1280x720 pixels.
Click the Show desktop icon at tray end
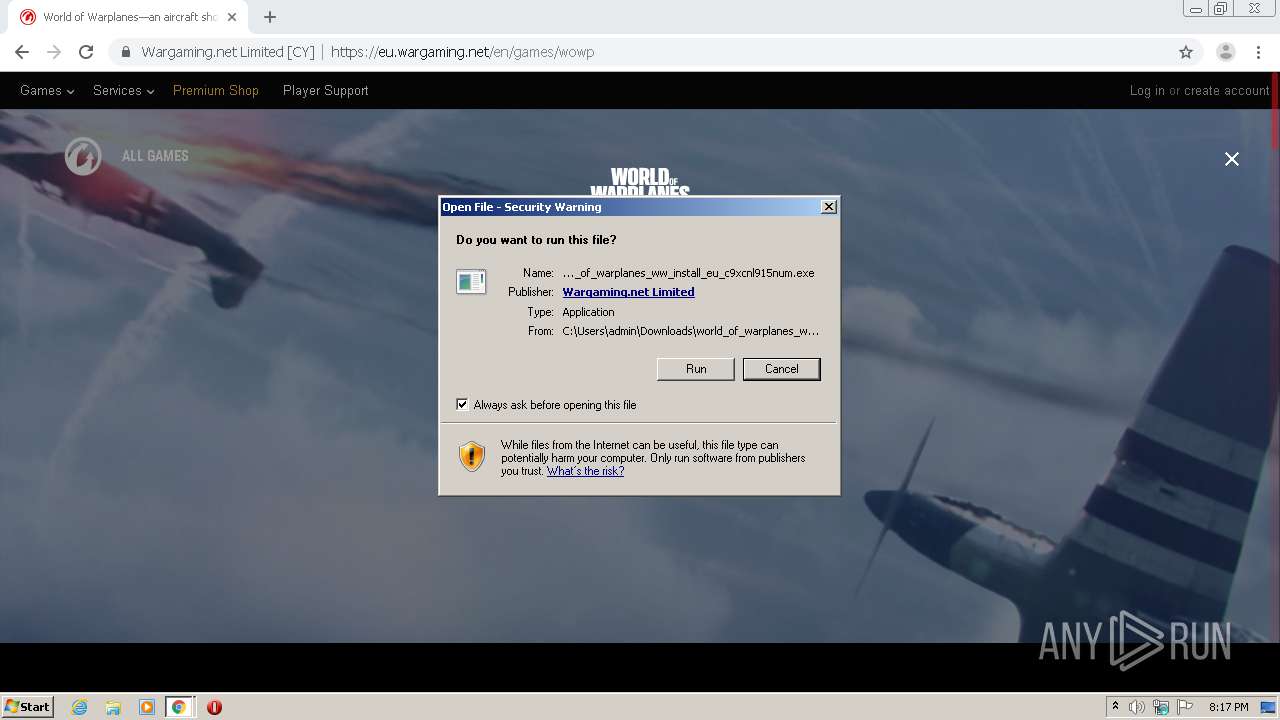(x=1269, y=707)
